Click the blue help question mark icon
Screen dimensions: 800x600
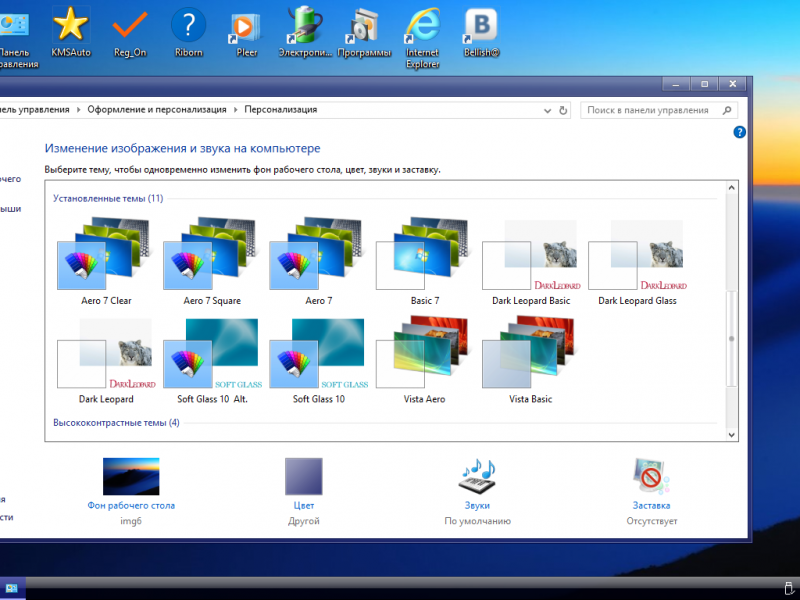740,132
